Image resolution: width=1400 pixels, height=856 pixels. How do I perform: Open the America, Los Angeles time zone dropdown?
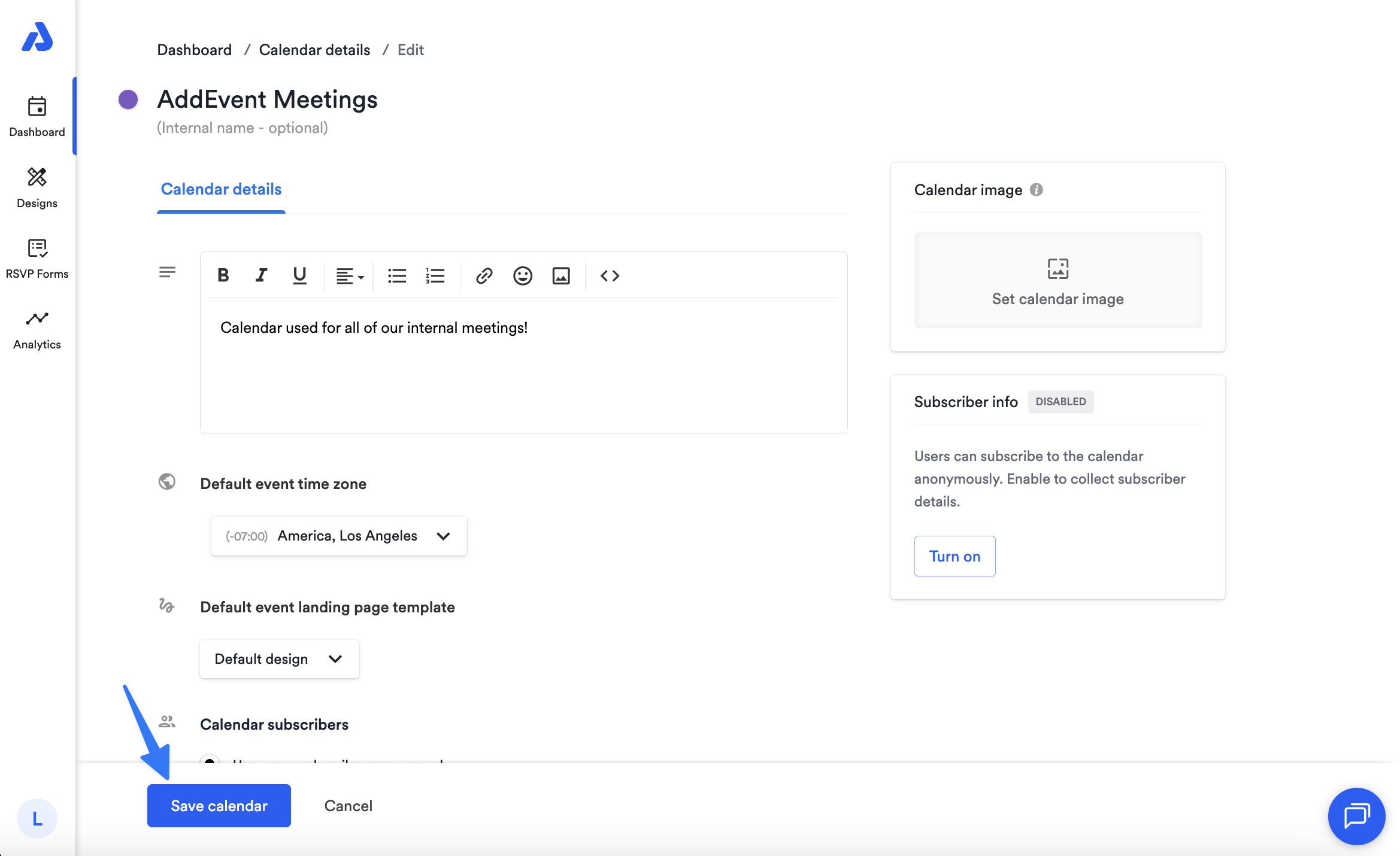pos(339,536)
